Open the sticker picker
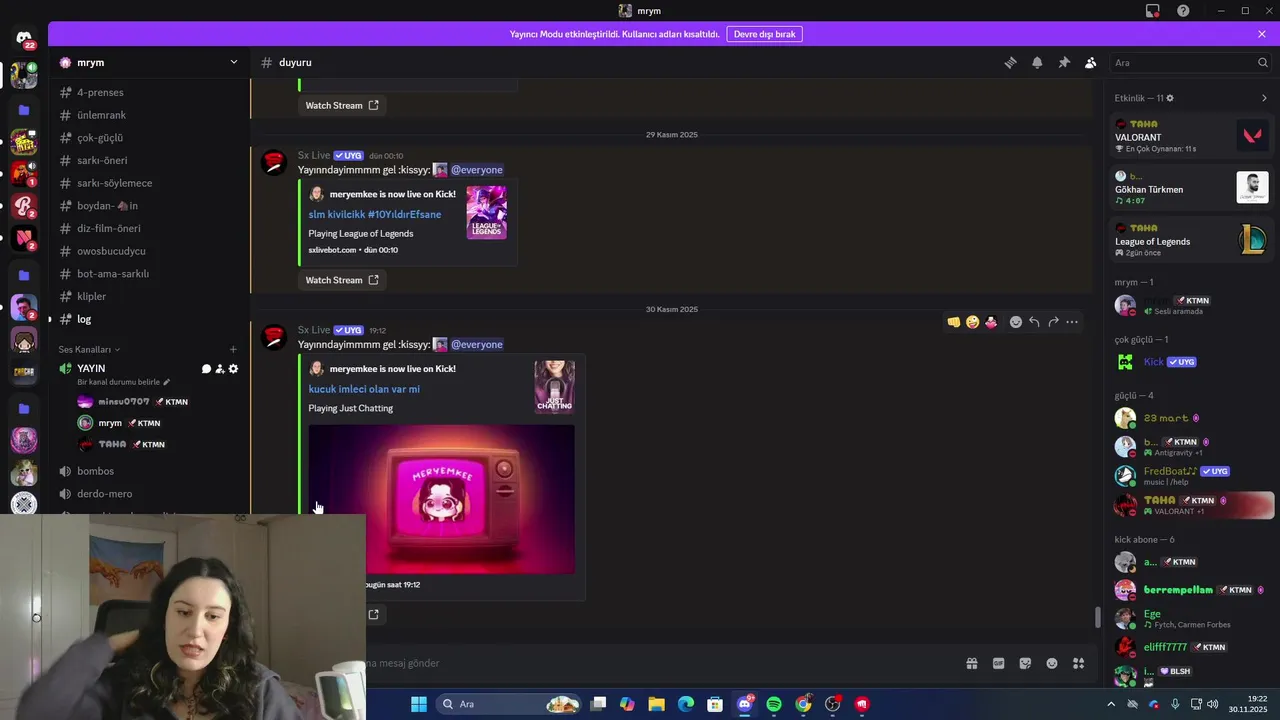1280x720 pixels. (1025, 663)
